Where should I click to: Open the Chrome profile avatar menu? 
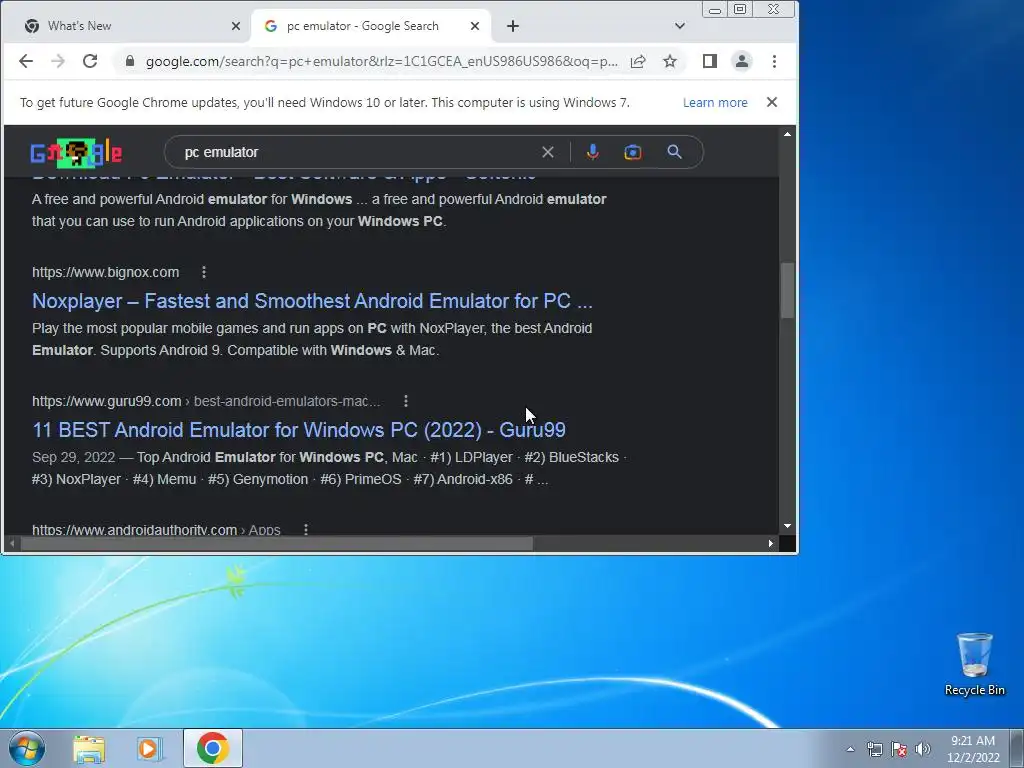(742, 61)
